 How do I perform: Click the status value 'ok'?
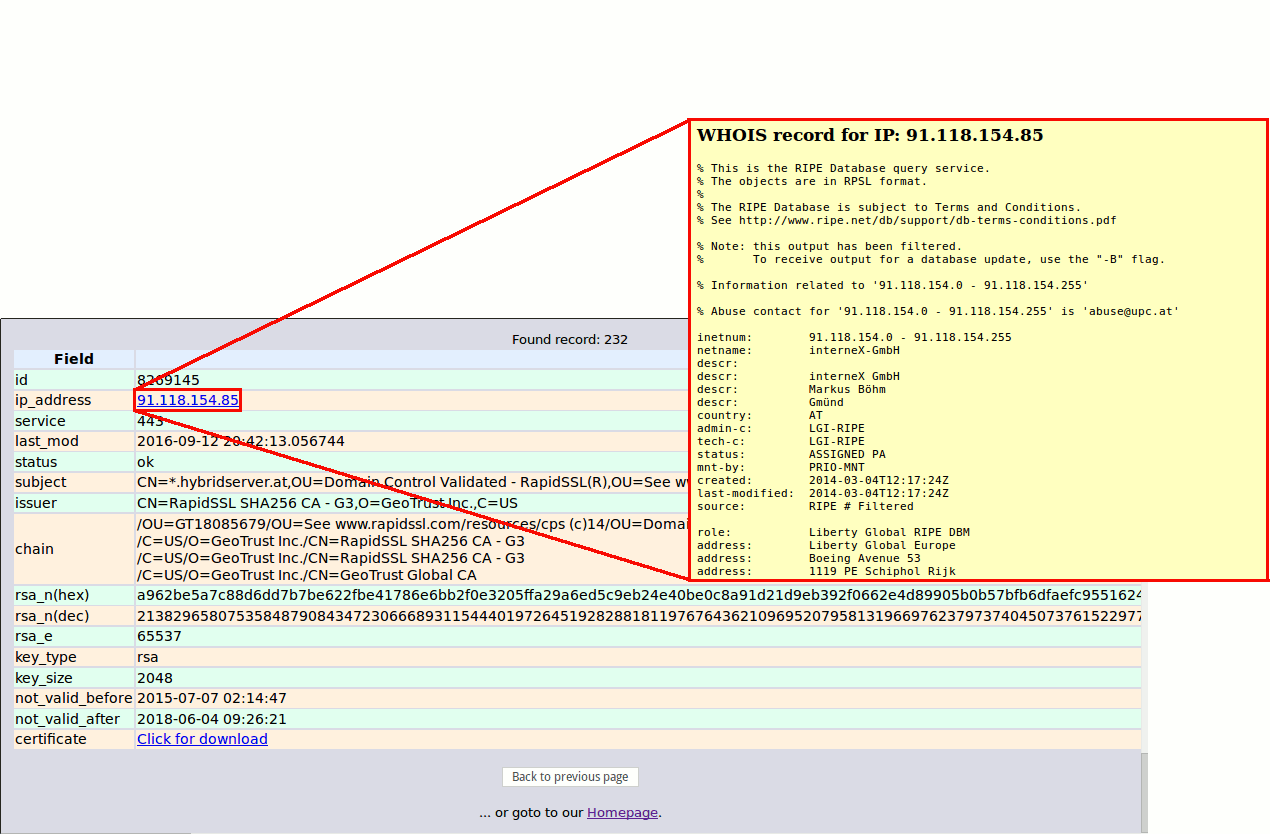(x=146, y=462)
